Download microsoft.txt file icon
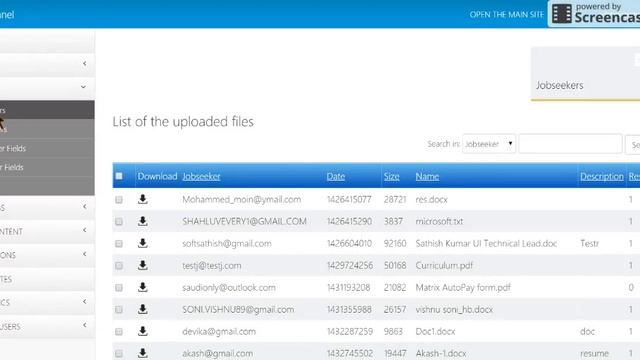 click(x=142, y=221)
